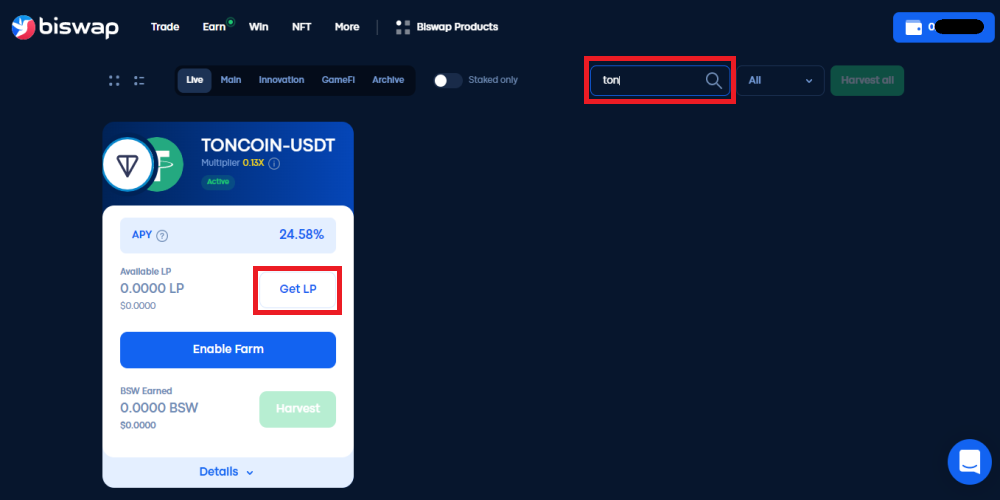Click the Biswap logo
1000x500 pixels.
[x=65, y=27]
